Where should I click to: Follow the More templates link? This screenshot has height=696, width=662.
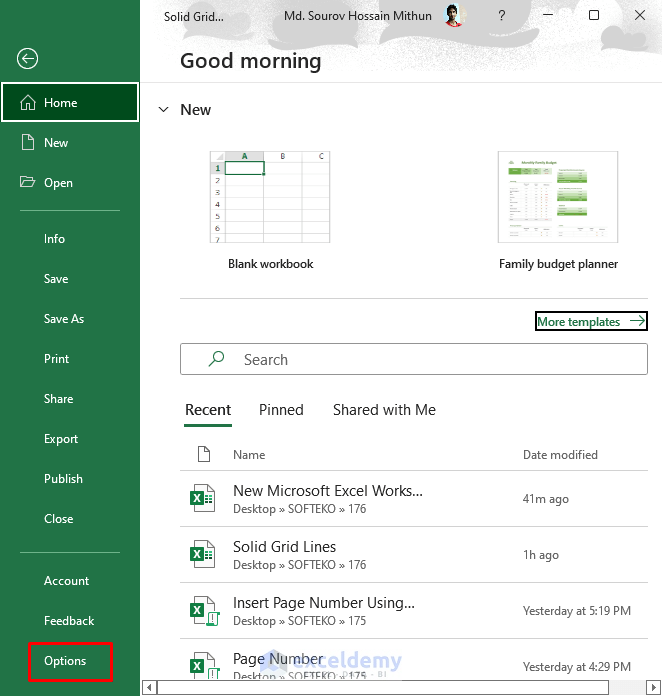[x=591, y=321]
